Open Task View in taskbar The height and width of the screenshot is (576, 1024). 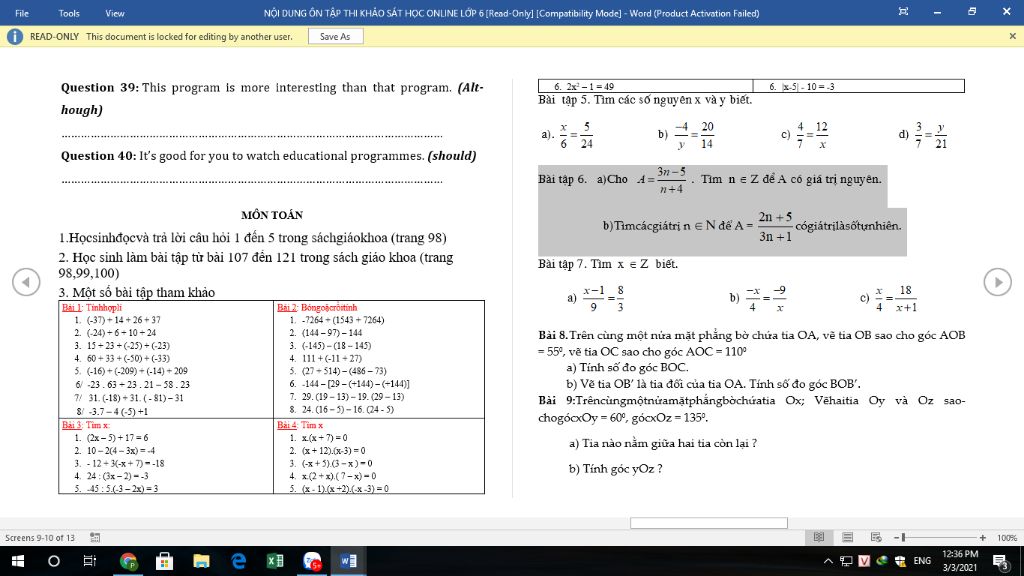tap(89, 561)
